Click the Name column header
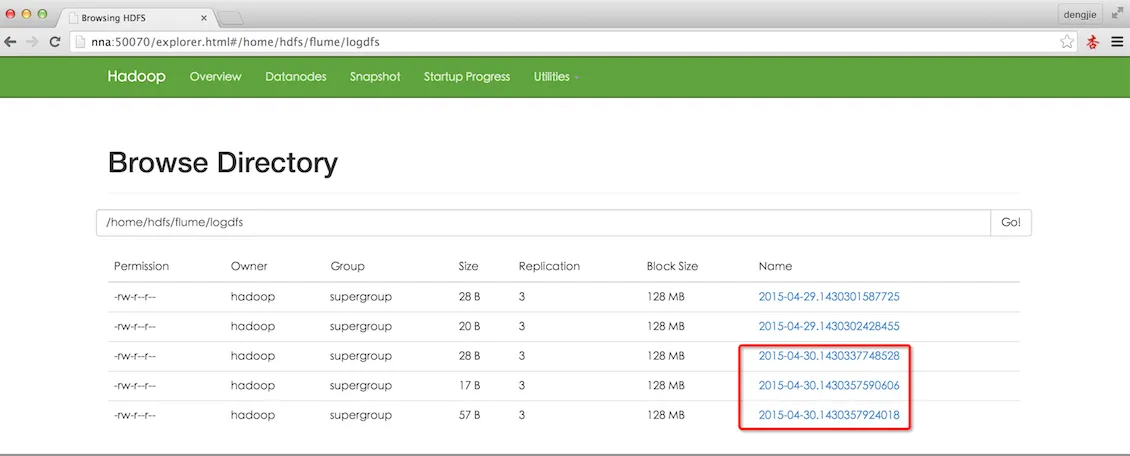This screenshot has width=1130, height=456. 775,266
